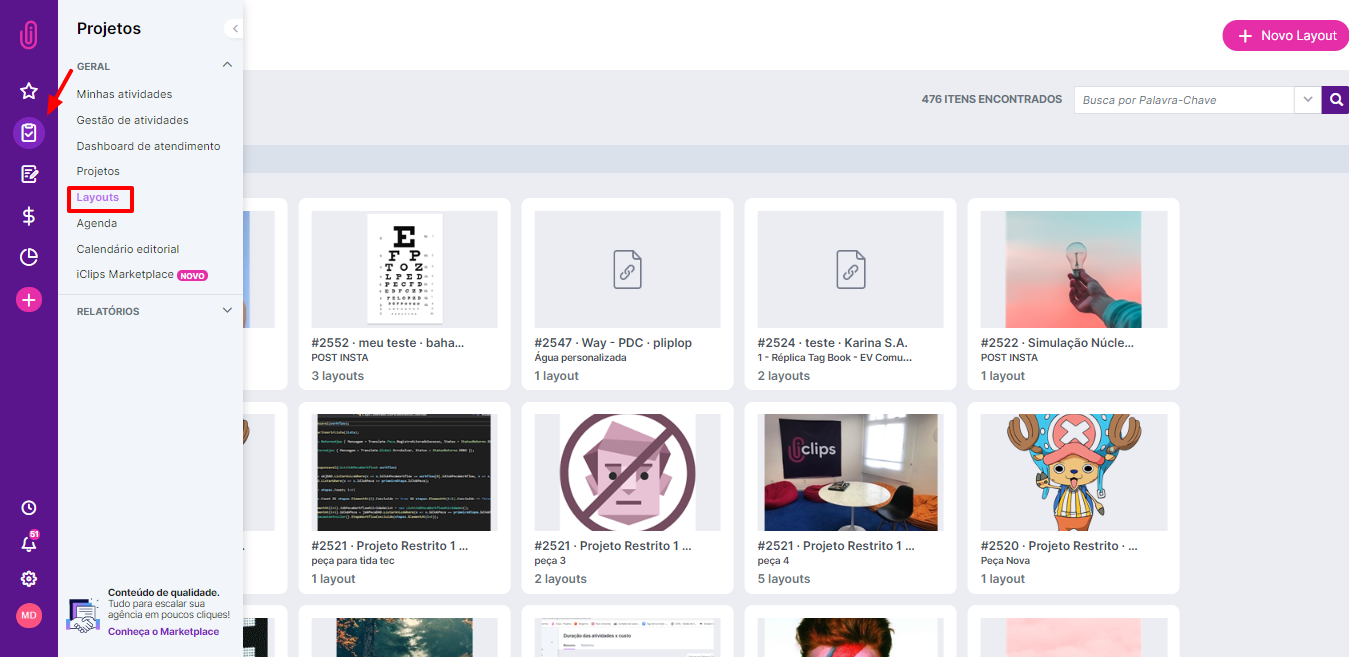Open the lightbulb thumbnail of #2522
Image resolution: width=1349 pixels, height=657 pixels.
(1074, 269)
